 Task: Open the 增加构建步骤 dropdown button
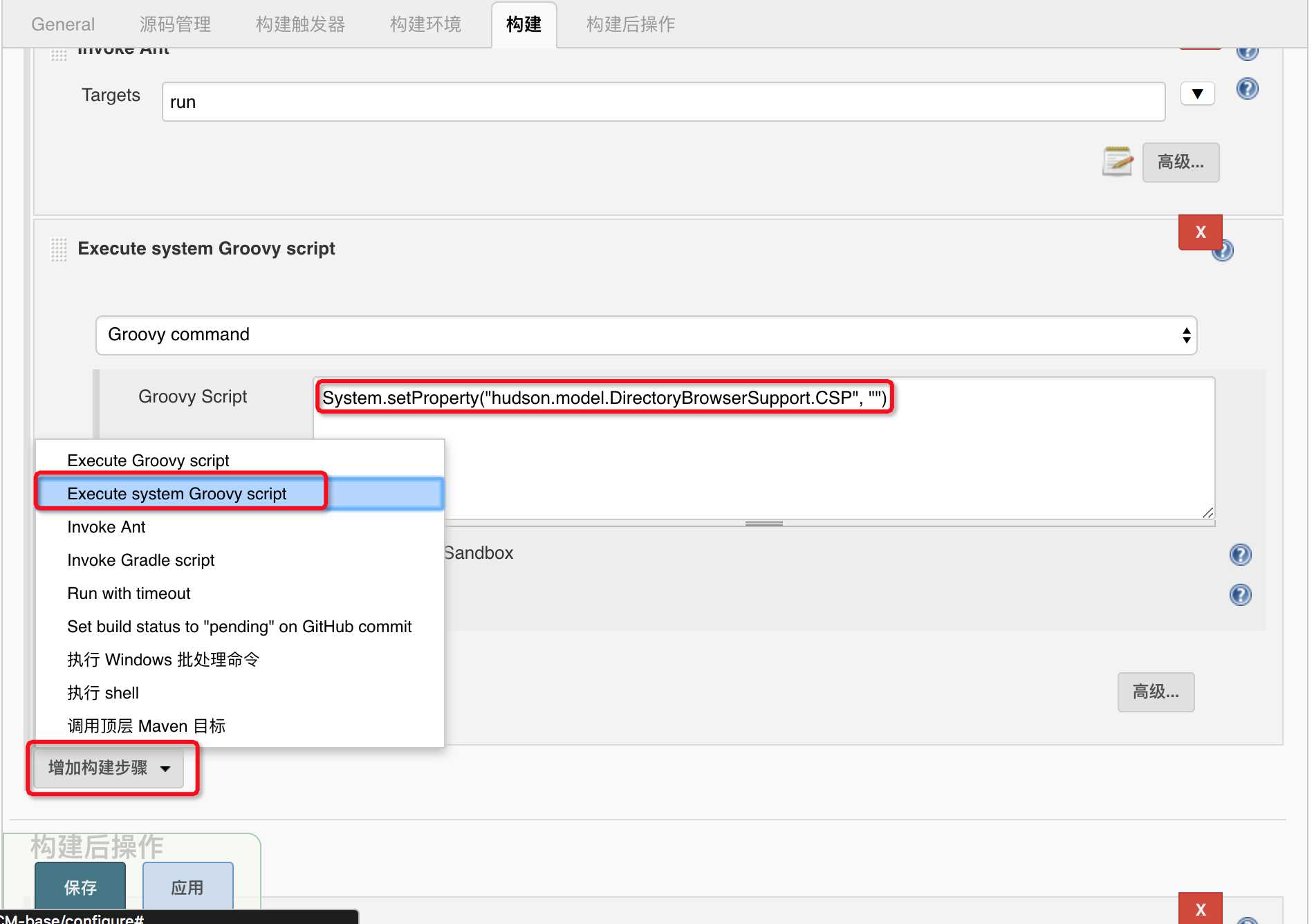click(109, 768)
